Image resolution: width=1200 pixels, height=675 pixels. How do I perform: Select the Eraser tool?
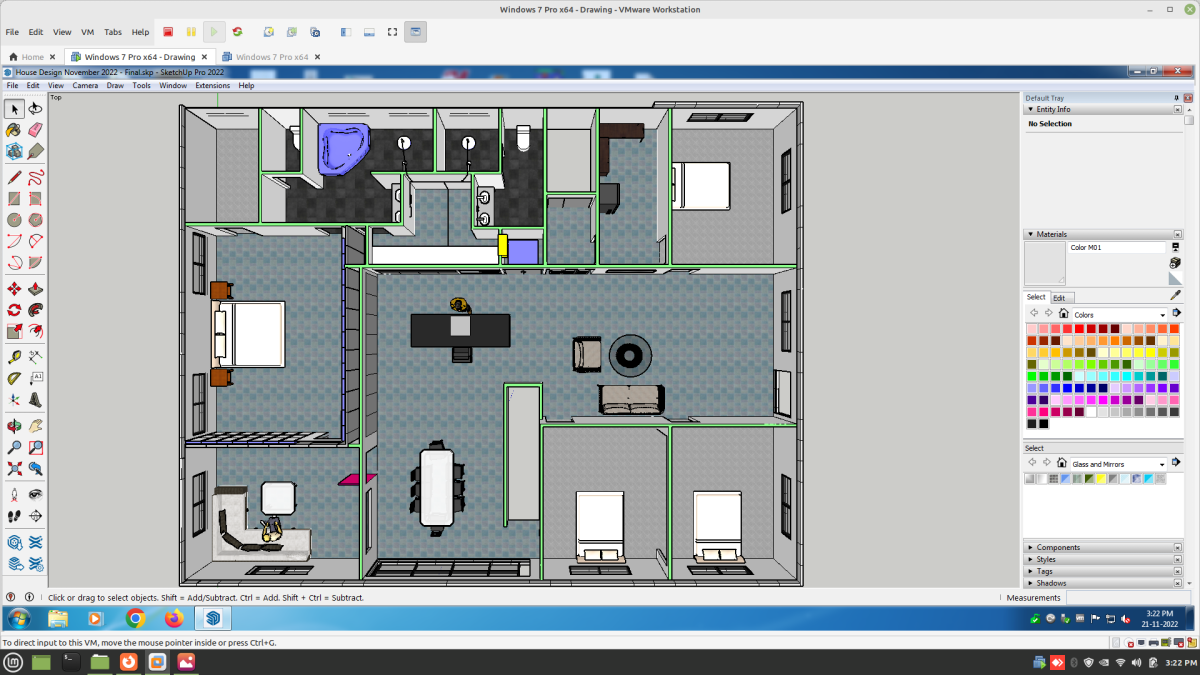(x=36, y=130)
